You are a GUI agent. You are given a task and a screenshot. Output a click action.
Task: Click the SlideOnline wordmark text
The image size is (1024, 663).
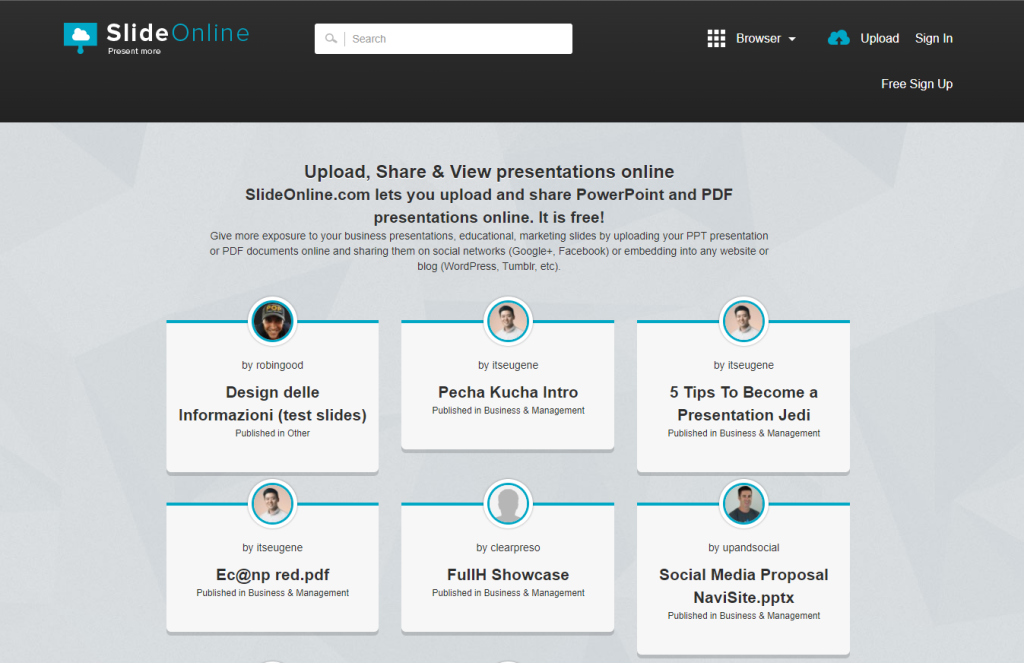pyautogui.click(x=178, y=33)
